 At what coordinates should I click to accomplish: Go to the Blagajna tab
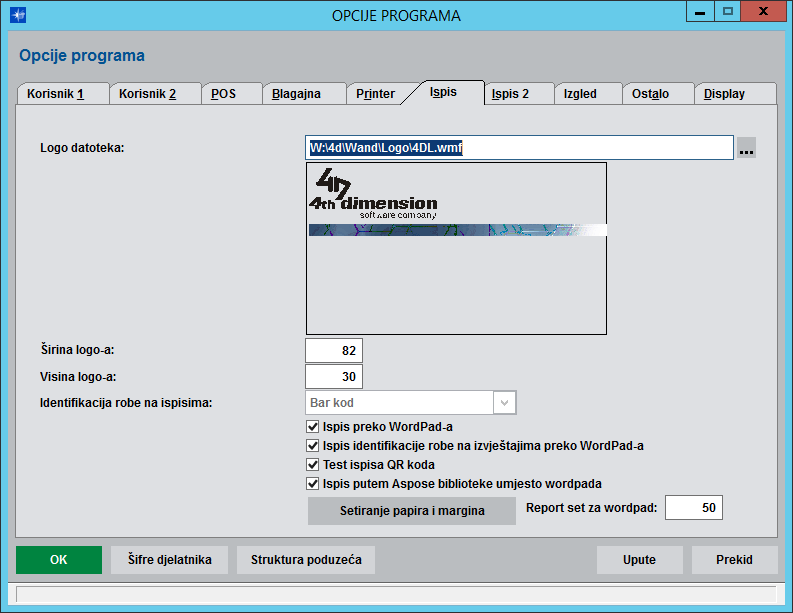tap(303, 94)
